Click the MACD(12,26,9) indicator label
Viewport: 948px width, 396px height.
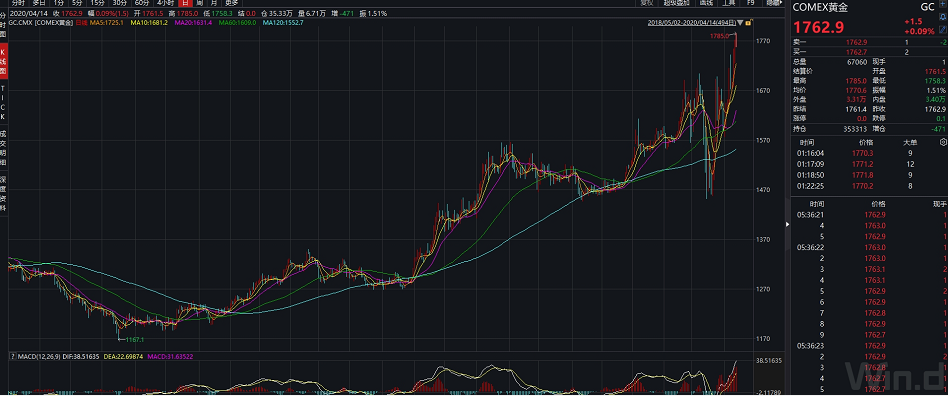tap(39, 357)
